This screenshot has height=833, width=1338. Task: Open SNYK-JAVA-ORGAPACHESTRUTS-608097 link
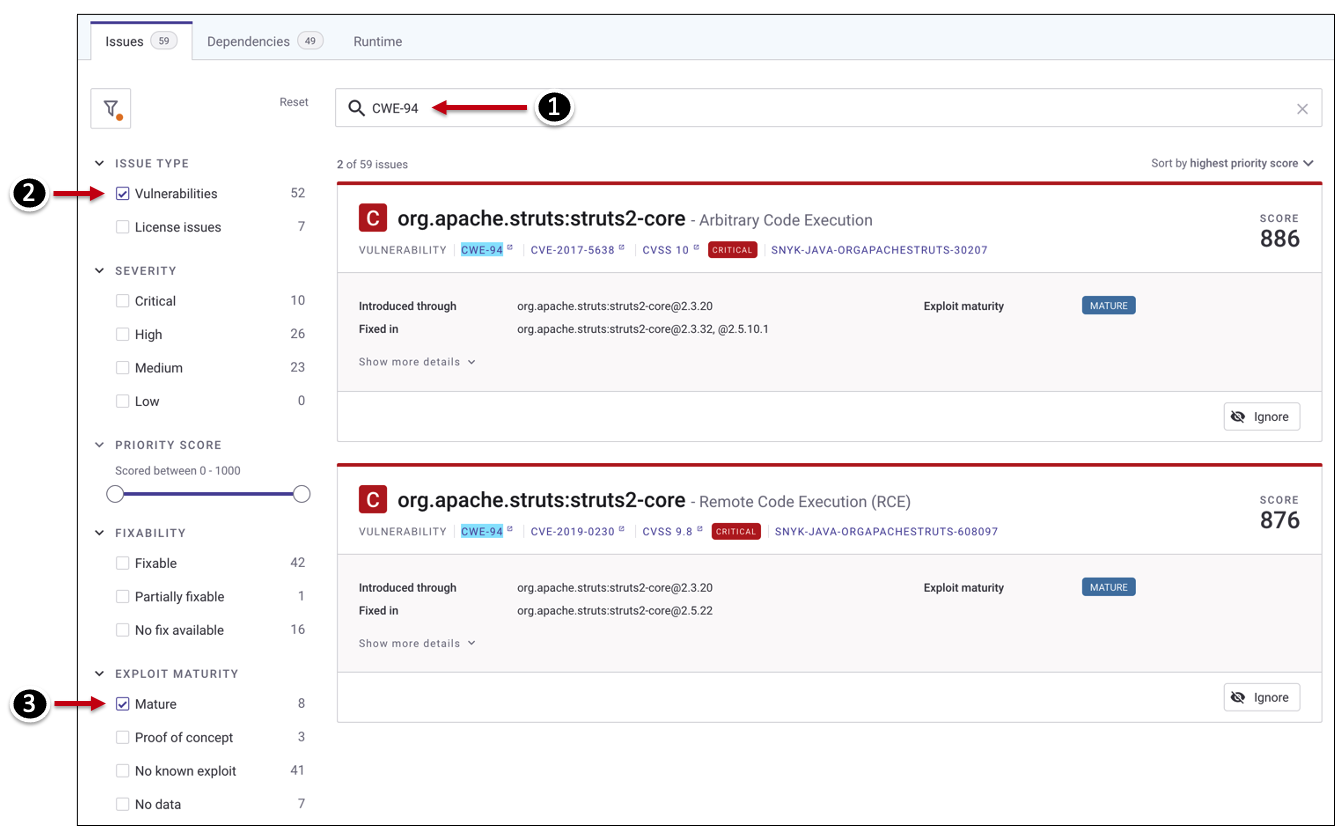click(x=886, y=532)
